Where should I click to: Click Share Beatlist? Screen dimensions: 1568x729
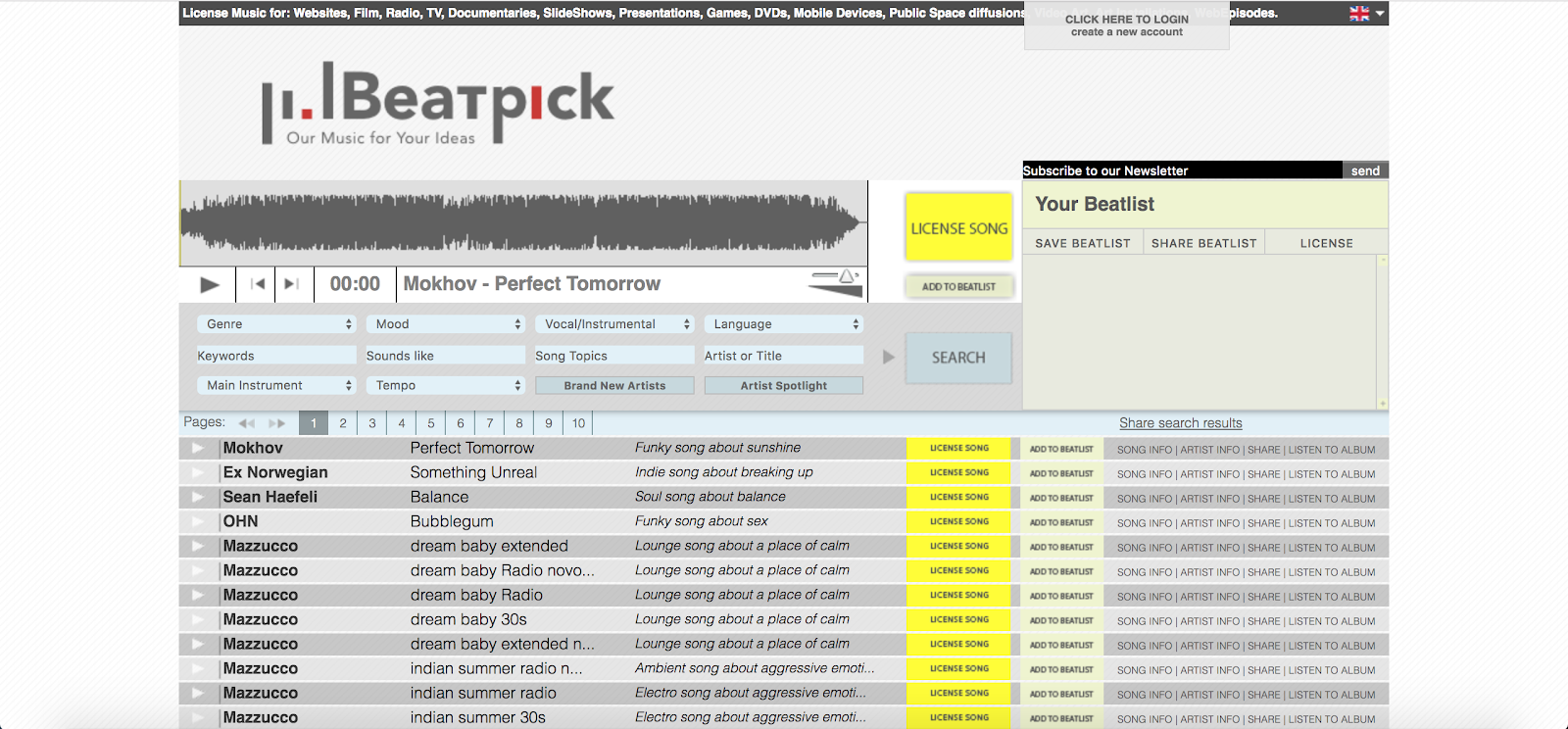[1204, 243]
